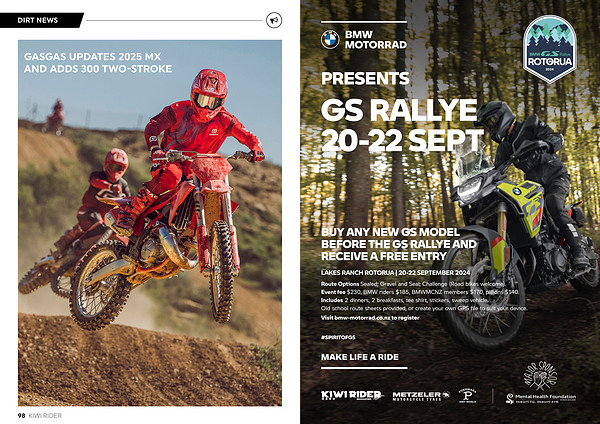Open the GasGas updates 2025 MX headline
This screenshot has width=600, height=424.
point(98,63)
